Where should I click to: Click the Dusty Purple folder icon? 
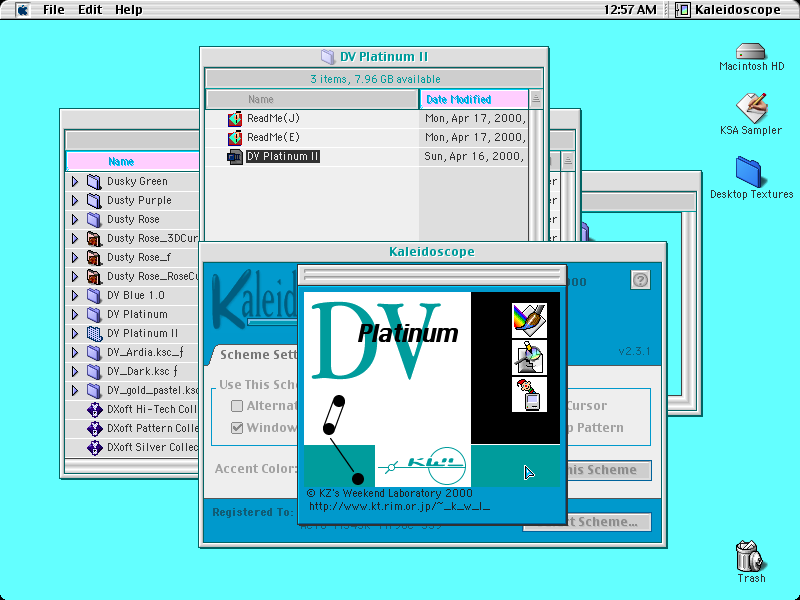(94, 200)
